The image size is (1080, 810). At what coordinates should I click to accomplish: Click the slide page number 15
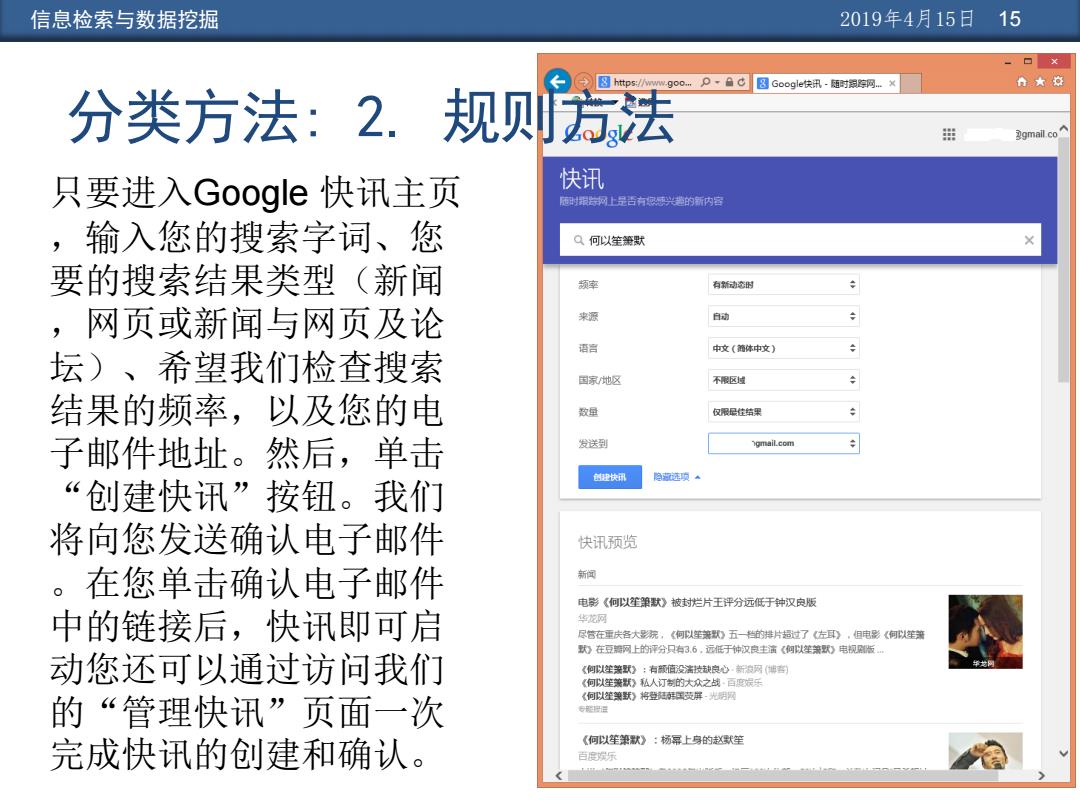[x=1010, y=19]
